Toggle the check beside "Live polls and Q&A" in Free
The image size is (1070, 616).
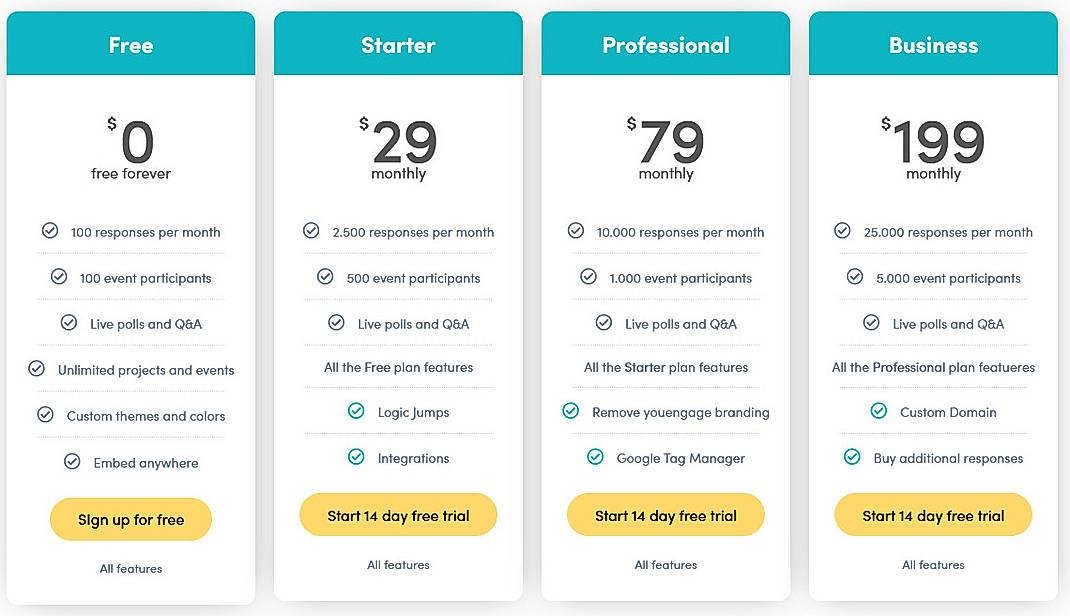[x=69, y=323]
